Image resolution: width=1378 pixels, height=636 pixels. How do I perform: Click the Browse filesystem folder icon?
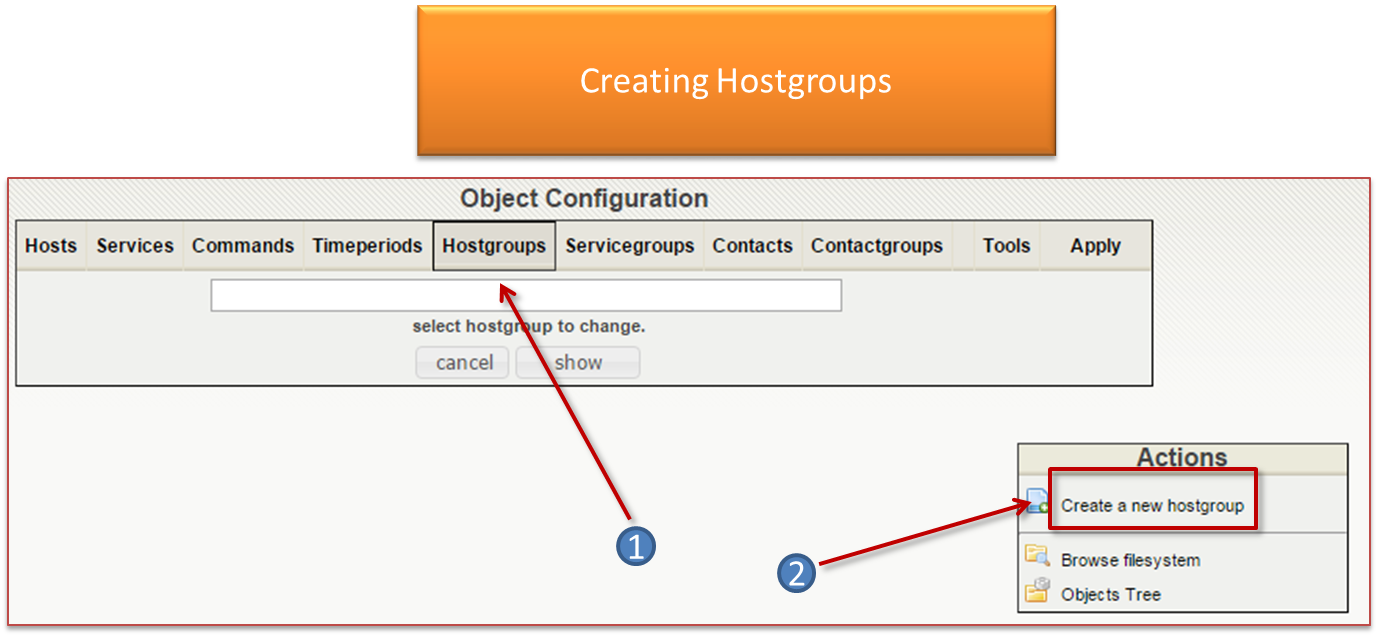pos(1037,556)
